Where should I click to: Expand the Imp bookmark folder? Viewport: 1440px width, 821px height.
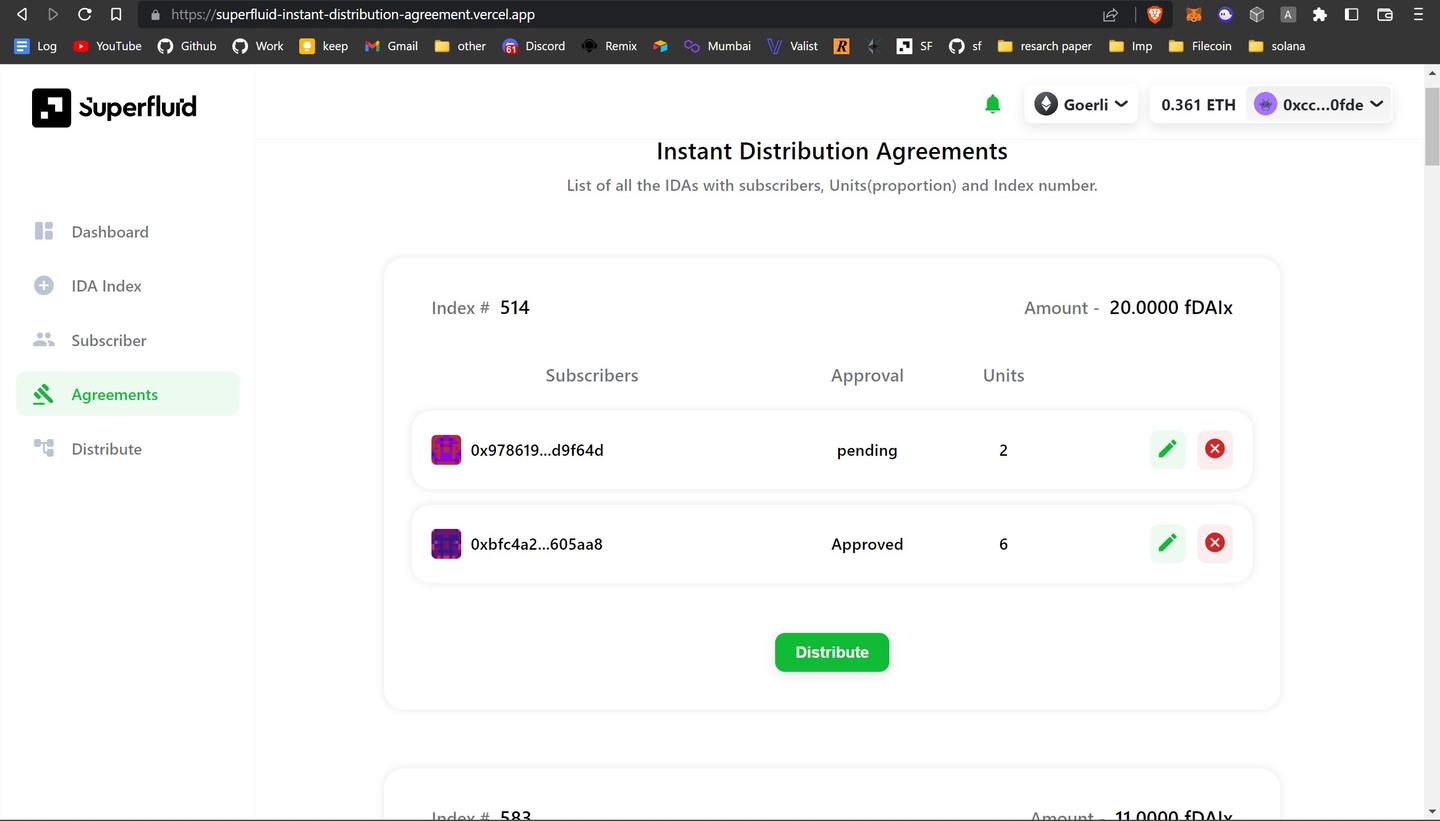[1130, 46]
